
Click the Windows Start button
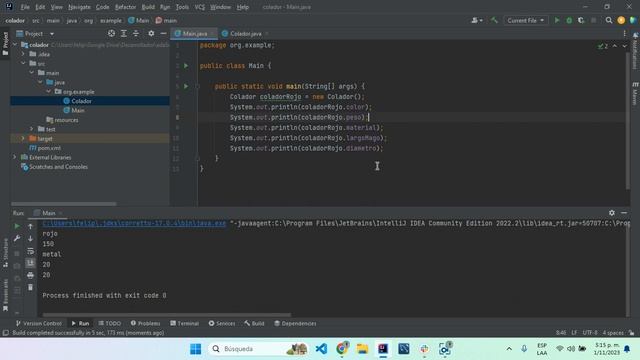(196, 349)
